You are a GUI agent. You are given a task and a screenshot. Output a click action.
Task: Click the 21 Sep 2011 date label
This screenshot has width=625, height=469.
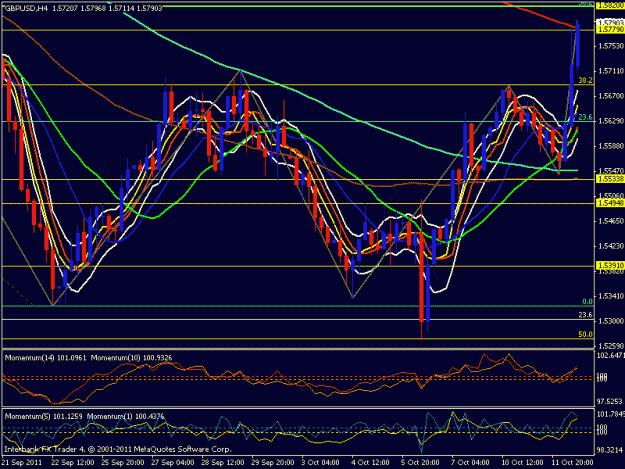(22, 463)
